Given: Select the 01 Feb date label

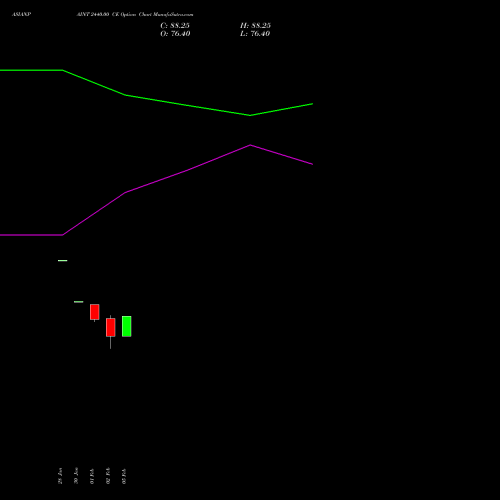Looking at the screenshot, I should point(92,476).
